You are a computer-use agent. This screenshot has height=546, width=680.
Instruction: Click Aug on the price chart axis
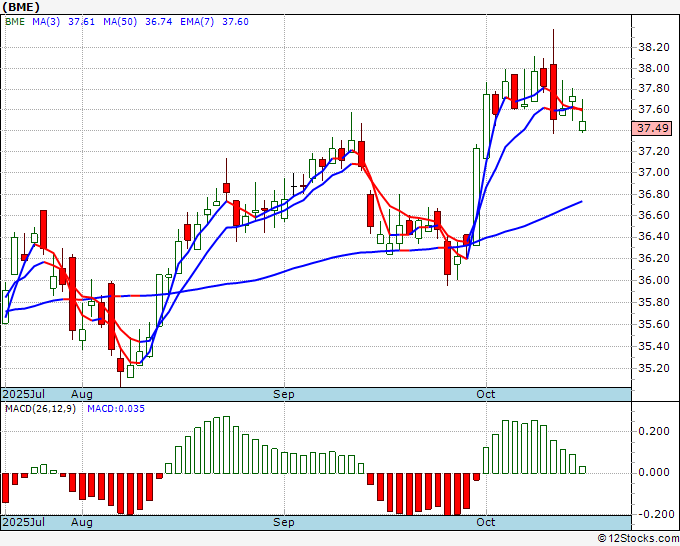(82, 394)
